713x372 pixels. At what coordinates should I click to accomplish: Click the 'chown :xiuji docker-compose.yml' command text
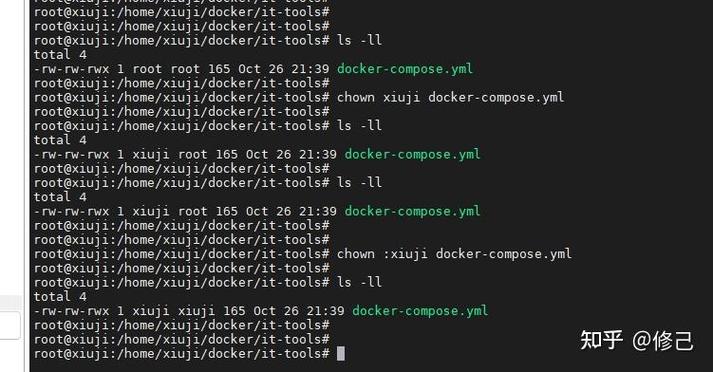click(x=454, y=254)
